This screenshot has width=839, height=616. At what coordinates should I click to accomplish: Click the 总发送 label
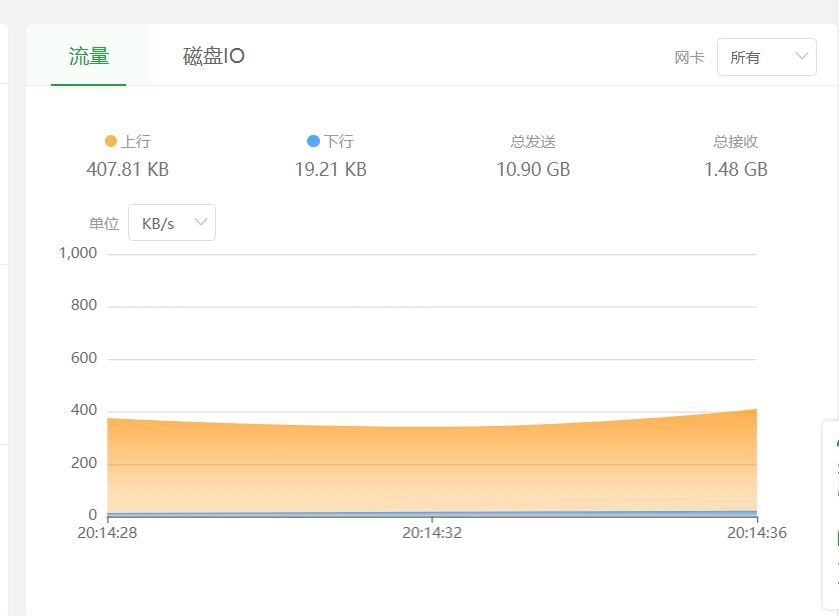[x=533, y=141]
